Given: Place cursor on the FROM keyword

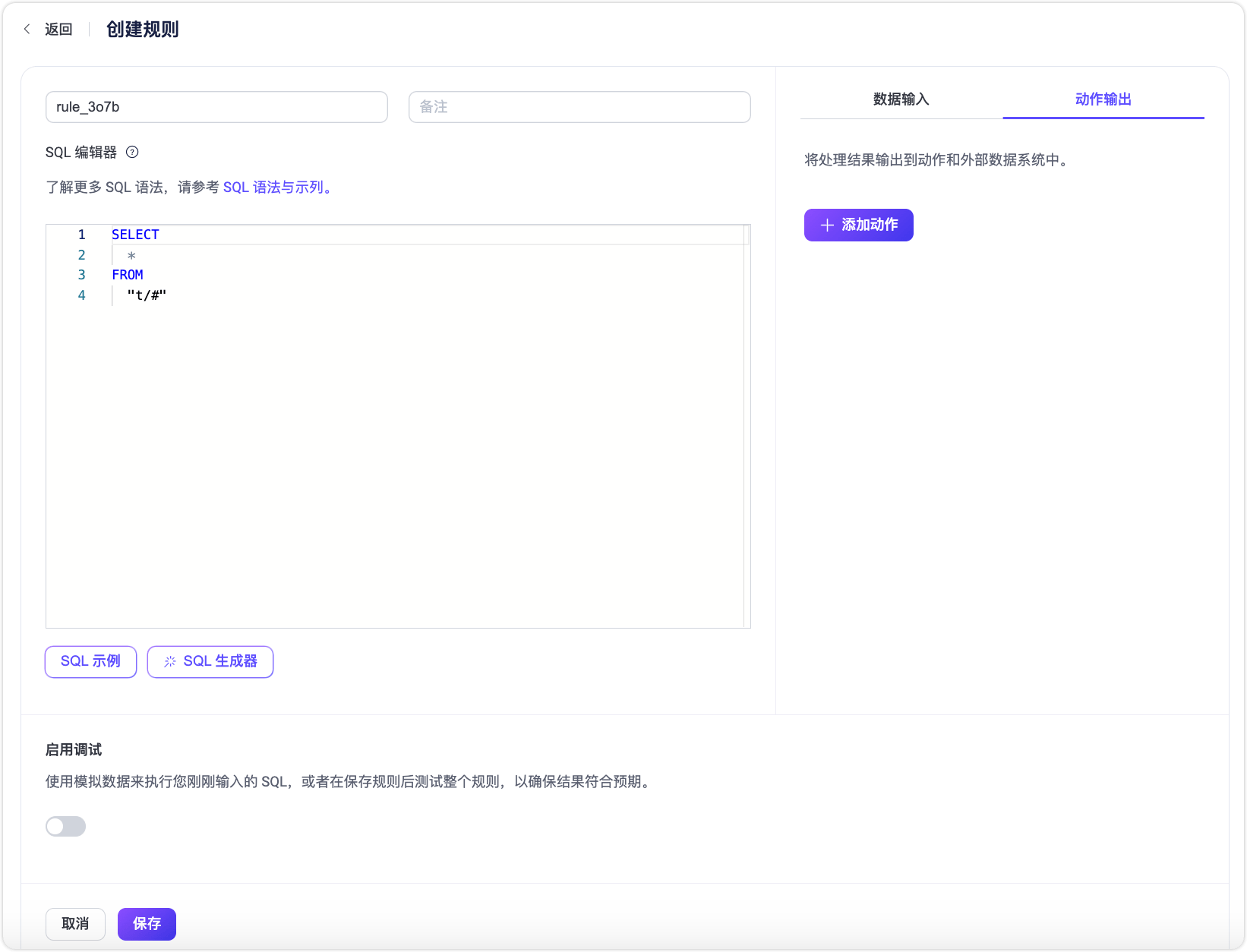Looking at the screenshot, I should (127, 275).
